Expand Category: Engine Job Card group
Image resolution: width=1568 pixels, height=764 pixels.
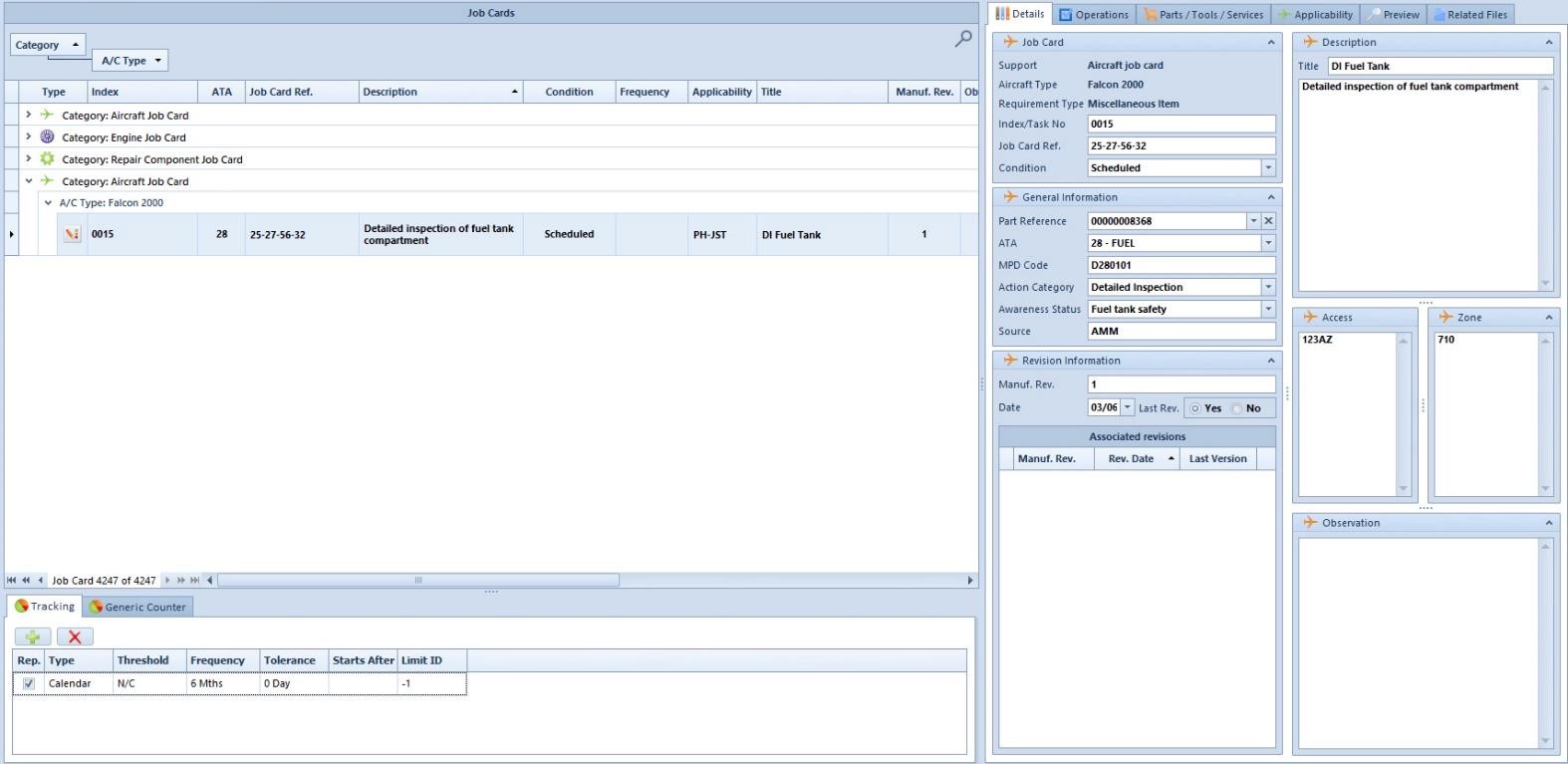coord(28,136)
